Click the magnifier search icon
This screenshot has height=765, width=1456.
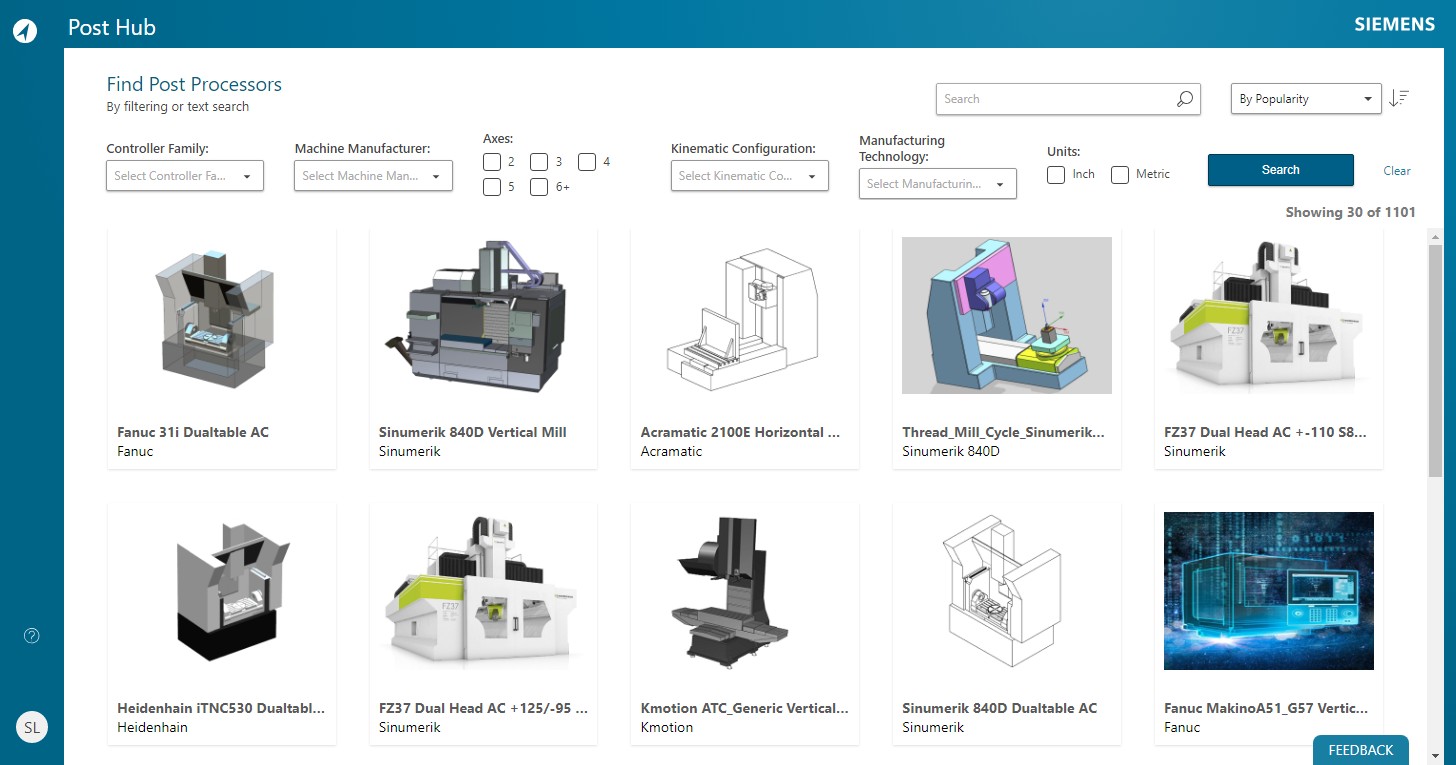pyautogui.click(x=1184, y=99)
